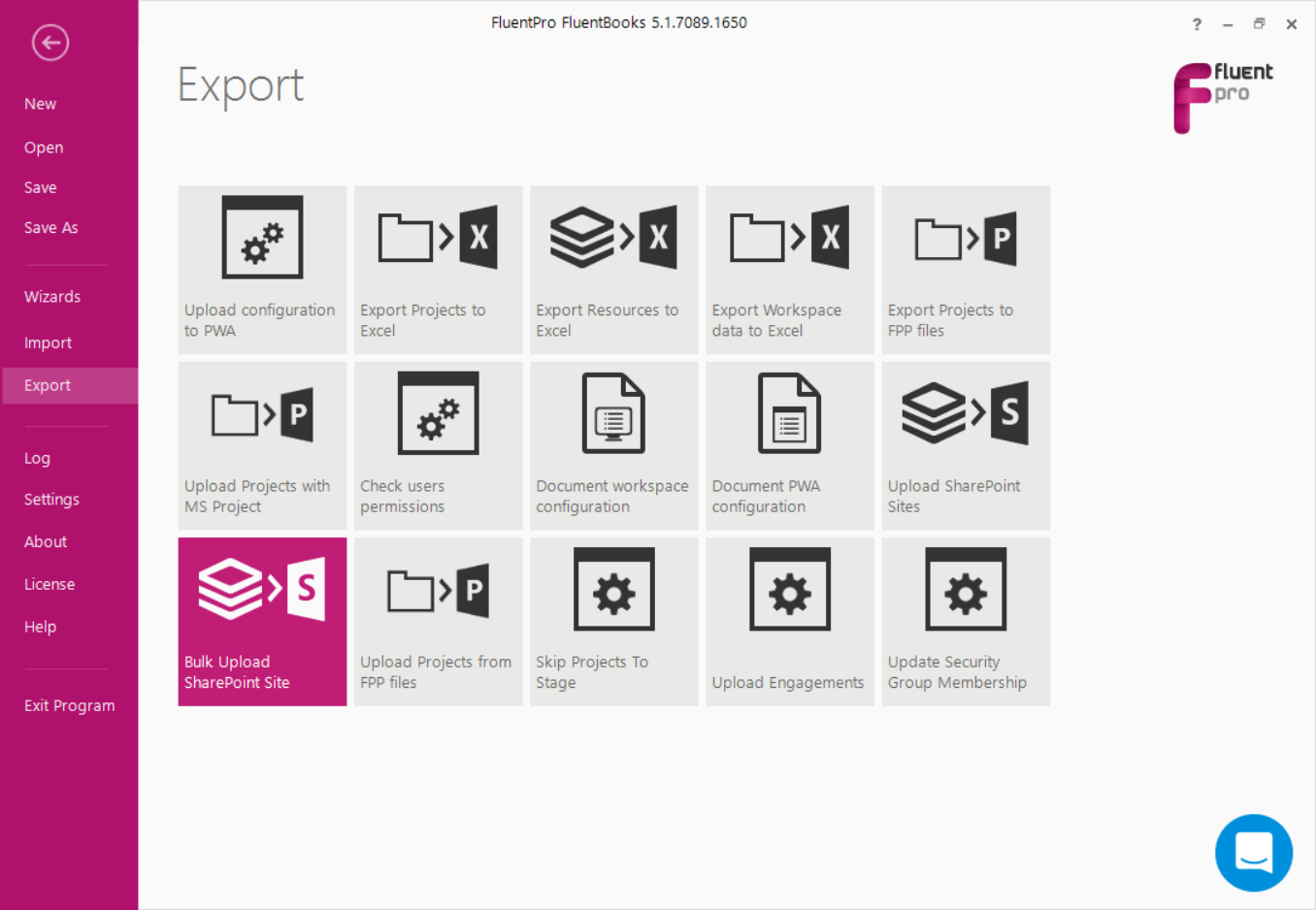The image size is (1316, 910).
Task: Open Document workspace configuration tile
Action: [x=614, y=446]
